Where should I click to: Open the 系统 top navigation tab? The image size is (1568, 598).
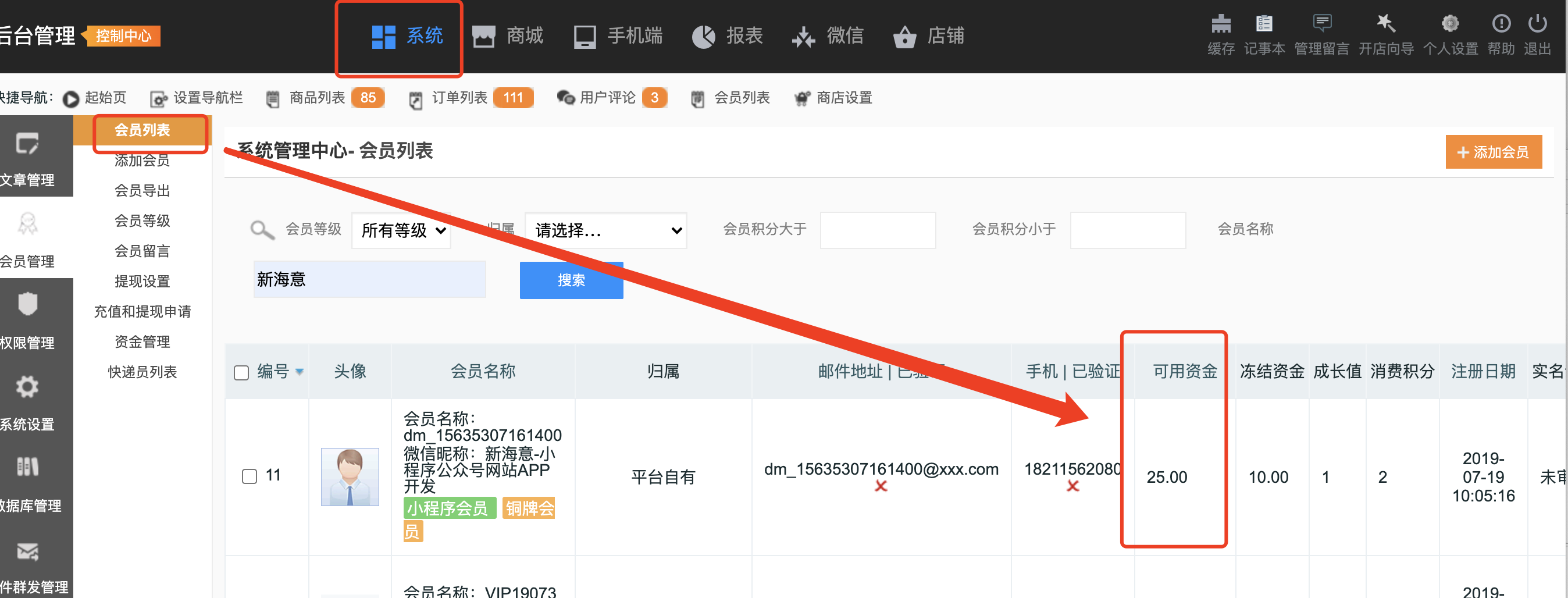[407, 37]
